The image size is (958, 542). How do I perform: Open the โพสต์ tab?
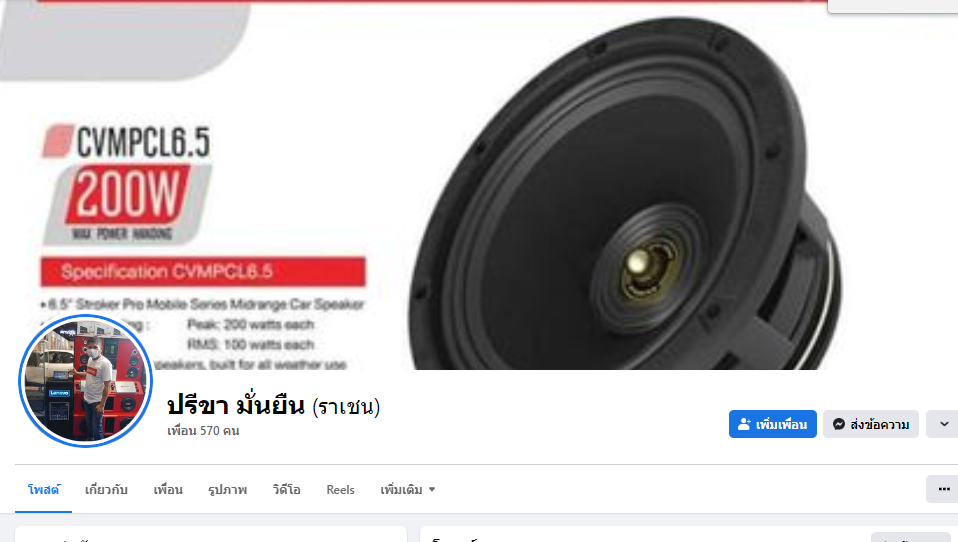point(43,489)
